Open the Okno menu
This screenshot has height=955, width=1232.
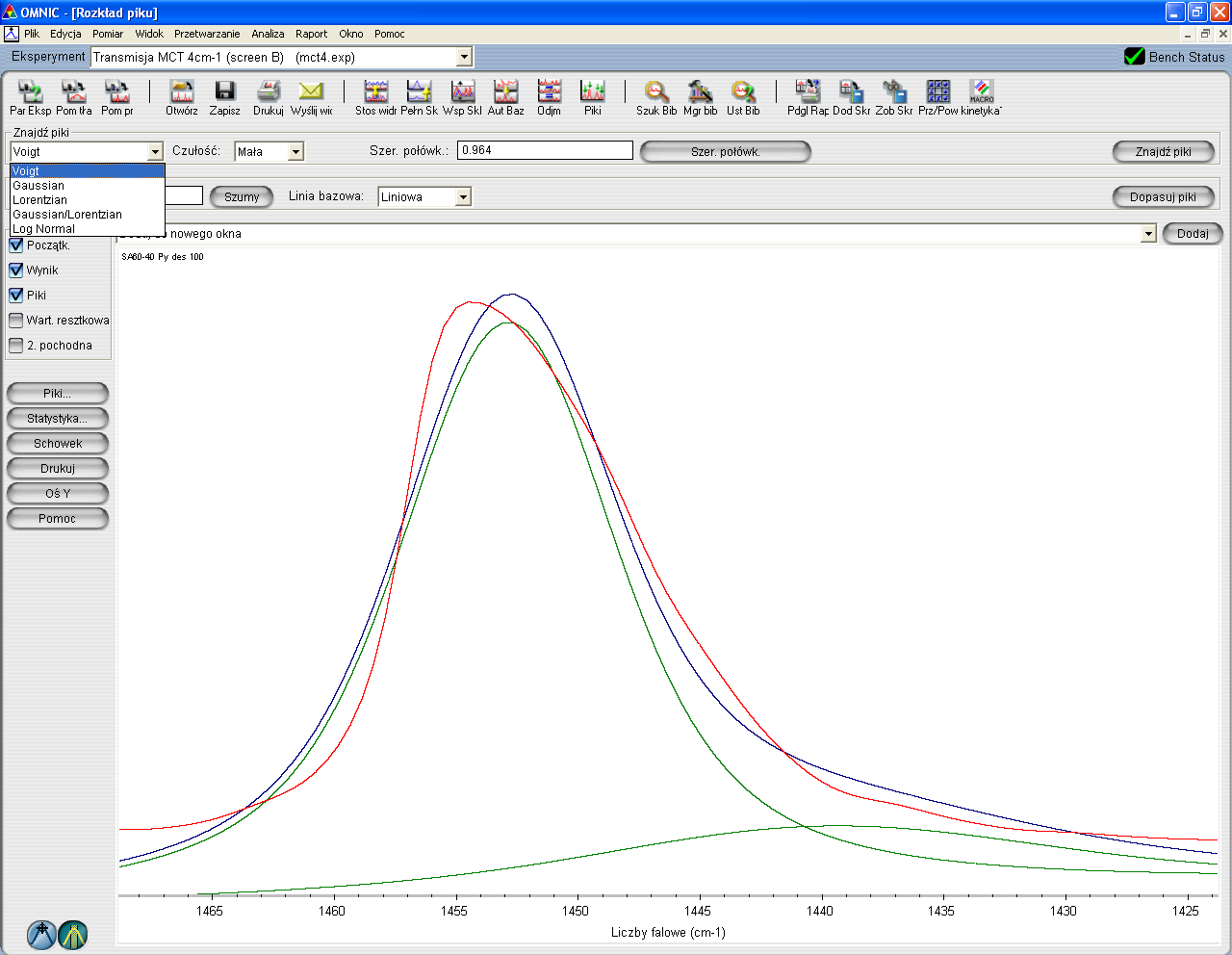click(350, 34)
